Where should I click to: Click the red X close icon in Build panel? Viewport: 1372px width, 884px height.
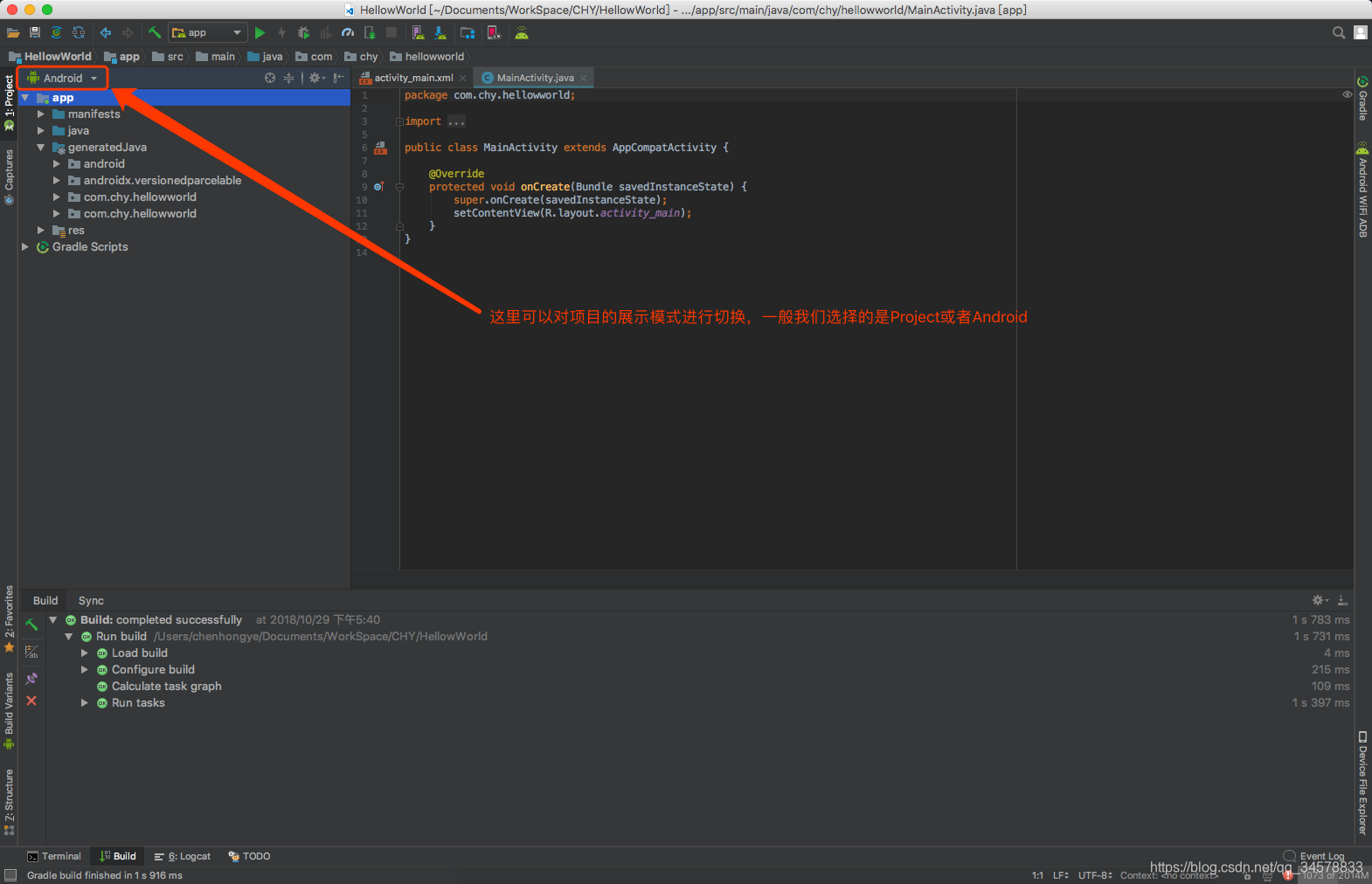(31, 701)
